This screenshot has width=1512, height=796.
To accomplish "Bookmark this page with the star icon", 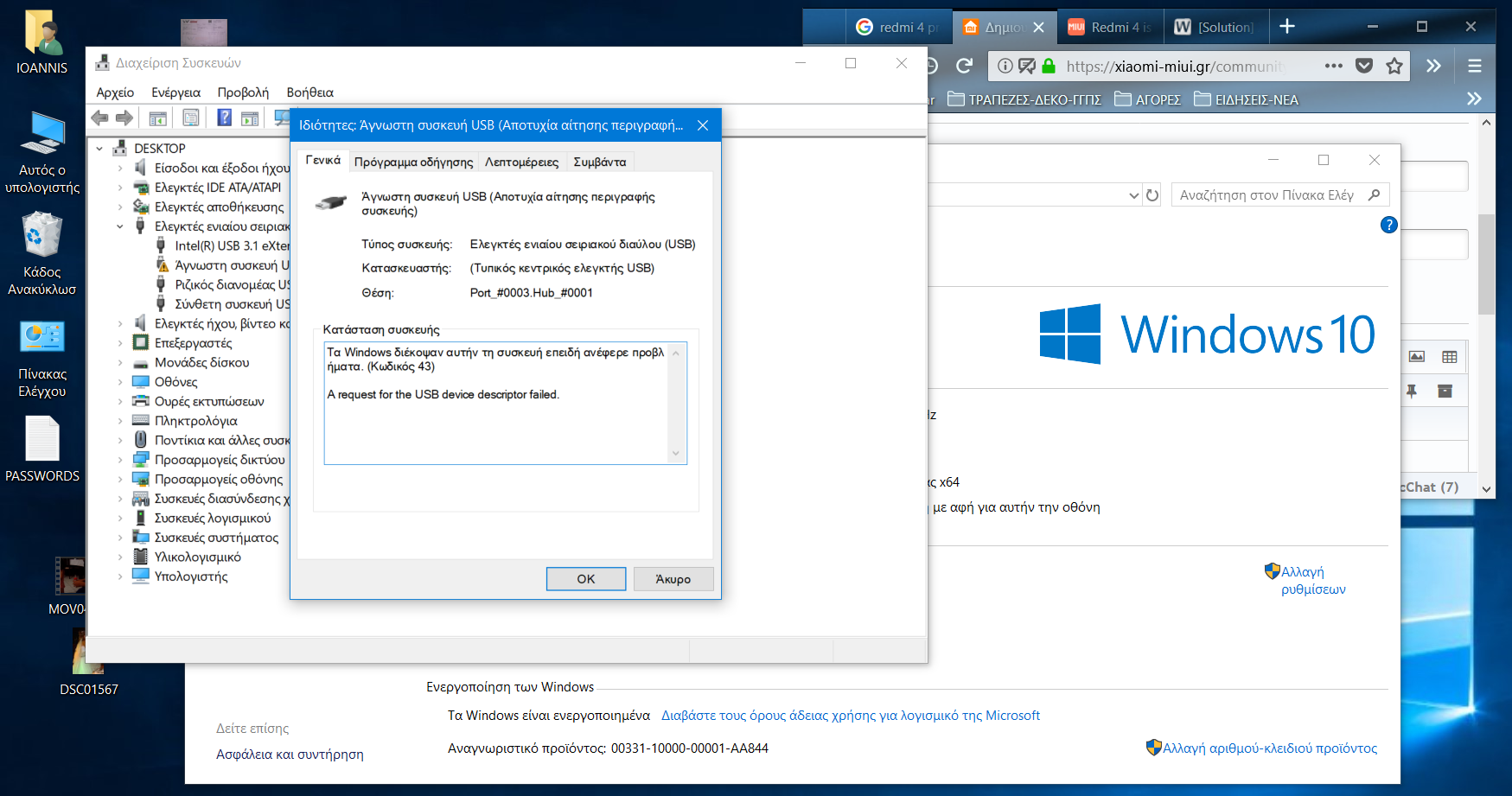I will pyautogui.click(x=1394, y=66).
